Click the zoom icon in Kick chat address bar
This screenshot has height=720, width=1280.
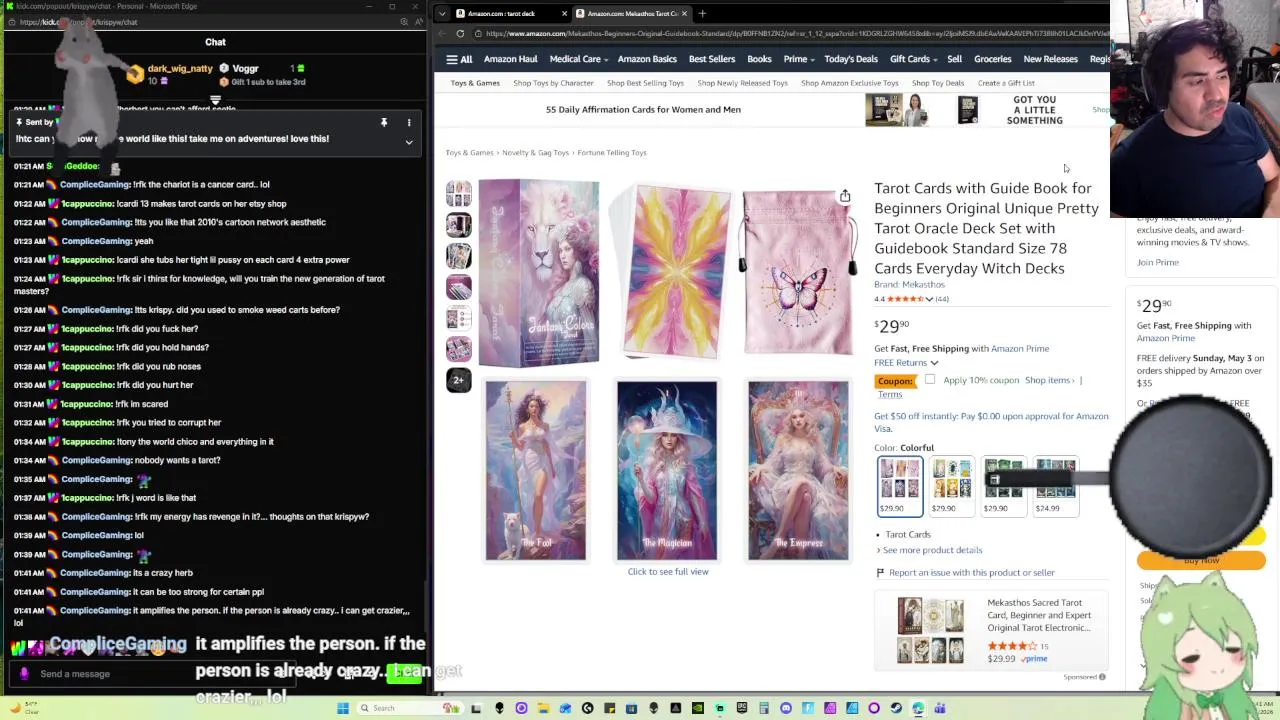pyautogui.click(x=403, y=21)
